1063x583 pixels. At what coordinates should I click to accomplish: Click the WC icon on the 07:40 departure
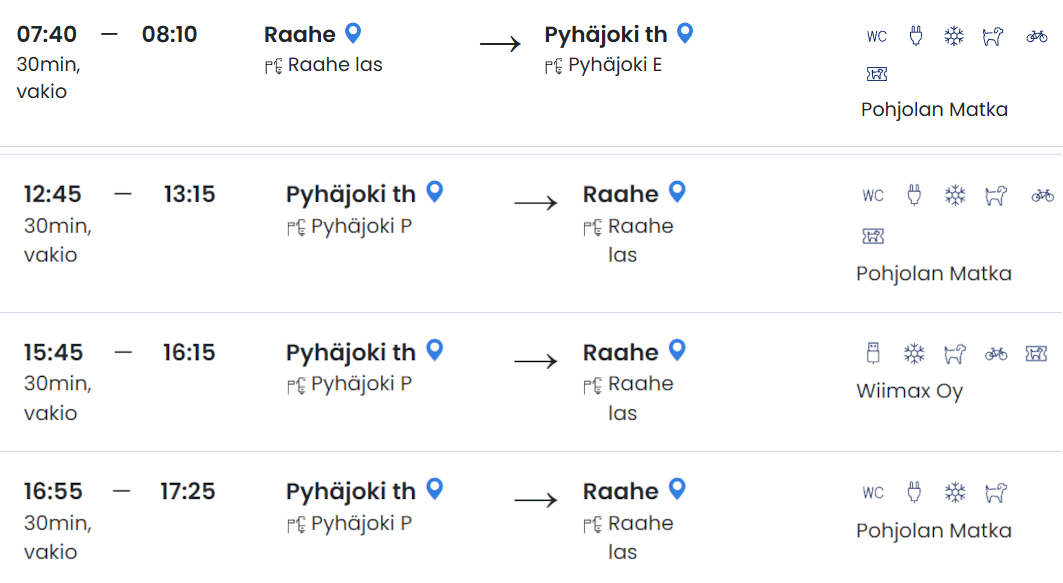[876, 35]
